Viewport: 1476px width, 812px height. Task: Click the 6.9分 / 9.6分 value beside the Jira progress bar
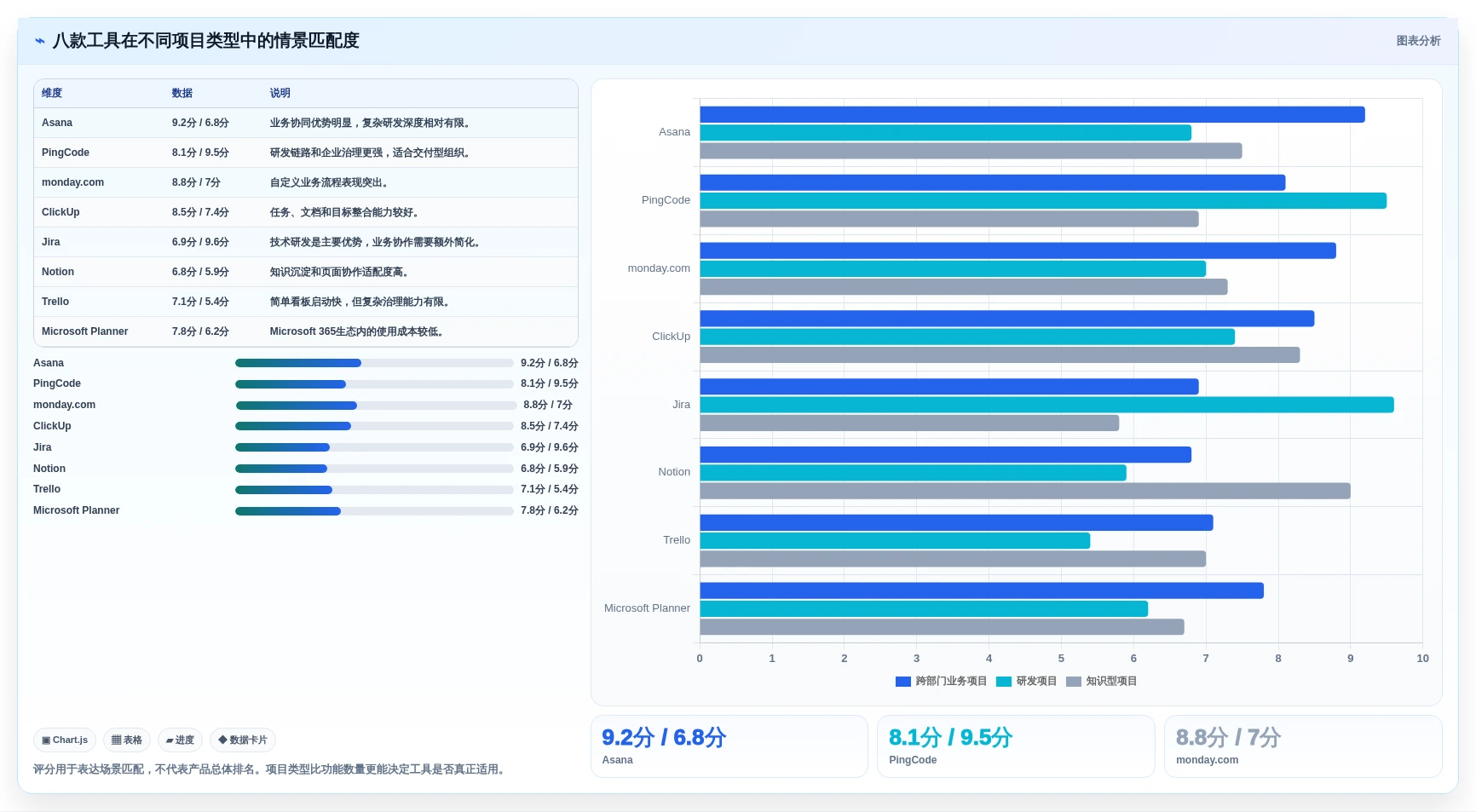[550, 447]
